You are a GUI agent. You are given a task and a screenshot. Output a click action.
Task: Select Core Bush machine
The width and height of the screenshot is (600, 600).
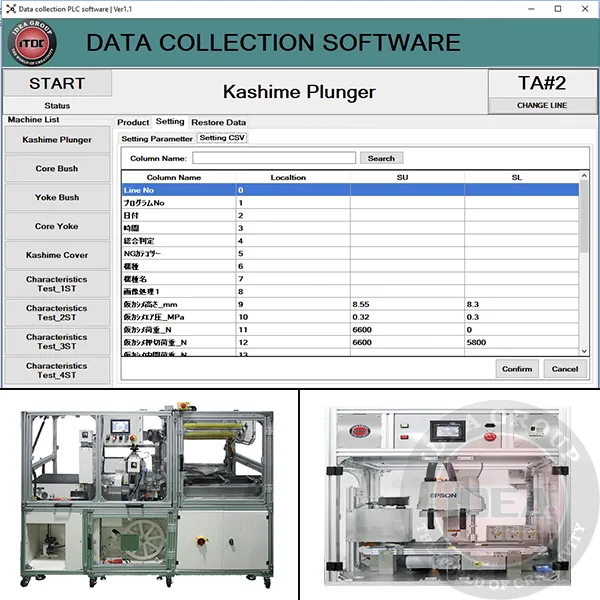(57, 168)
